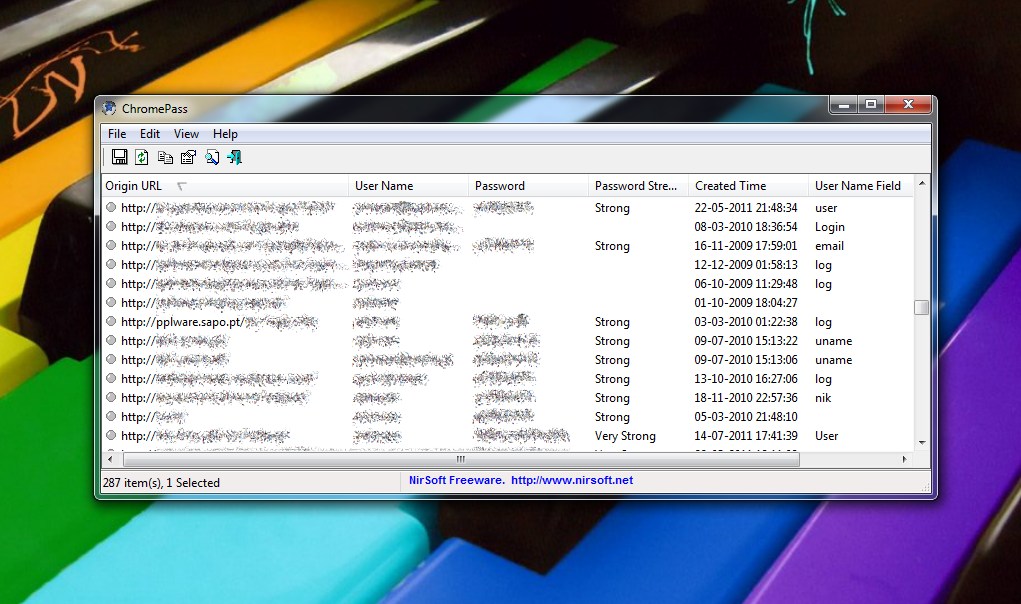Click the created time 14-07-2011 17:41:39

pyautogui.click(x=746, y=435)
